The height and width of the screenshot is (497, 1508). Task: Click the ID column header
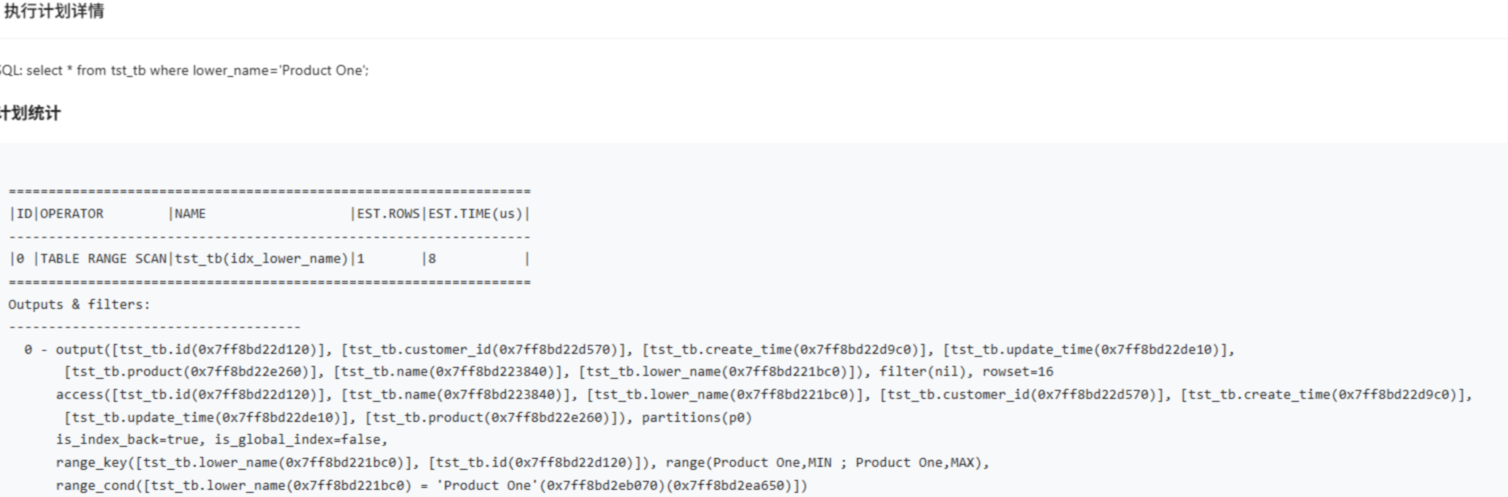(x=24, y=213)
